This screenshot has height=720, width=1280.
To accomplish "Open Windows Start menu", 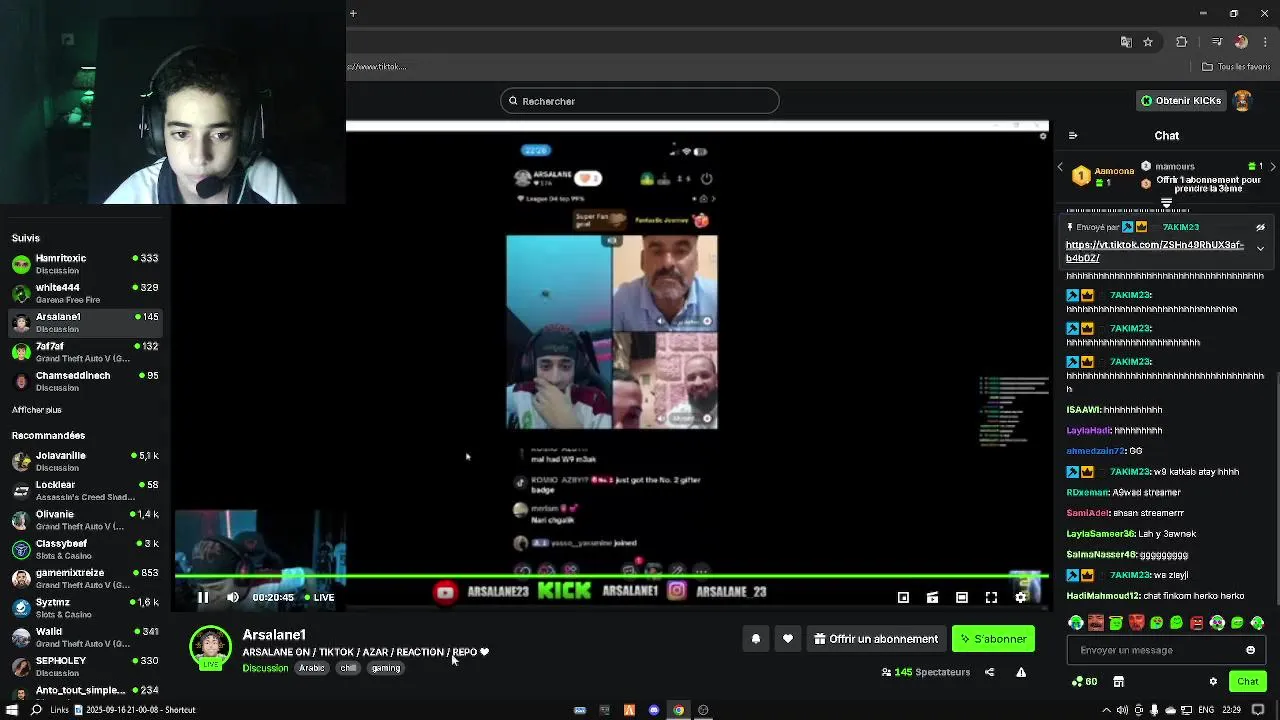I will (12, 710).
